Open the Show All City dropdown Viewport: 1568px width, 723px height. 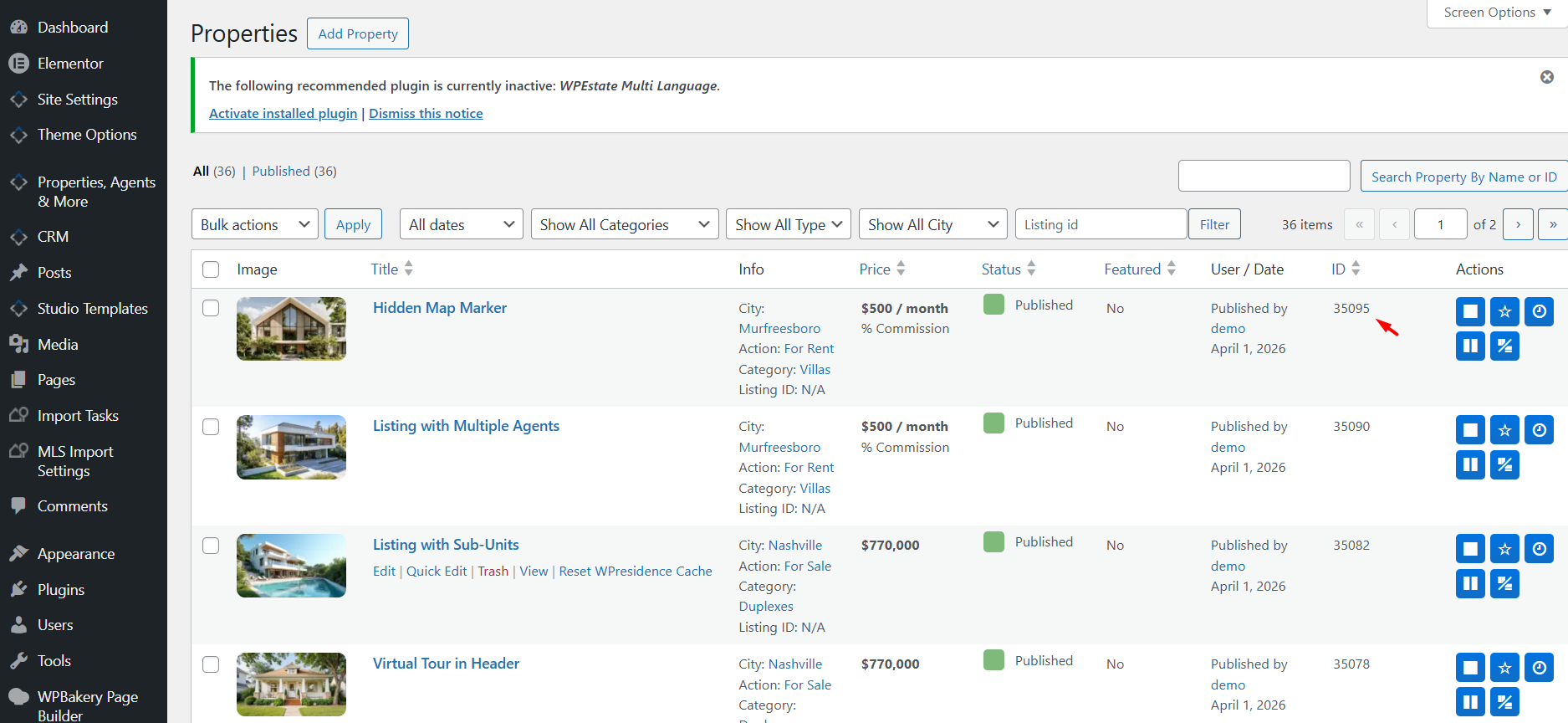[932, 224]
